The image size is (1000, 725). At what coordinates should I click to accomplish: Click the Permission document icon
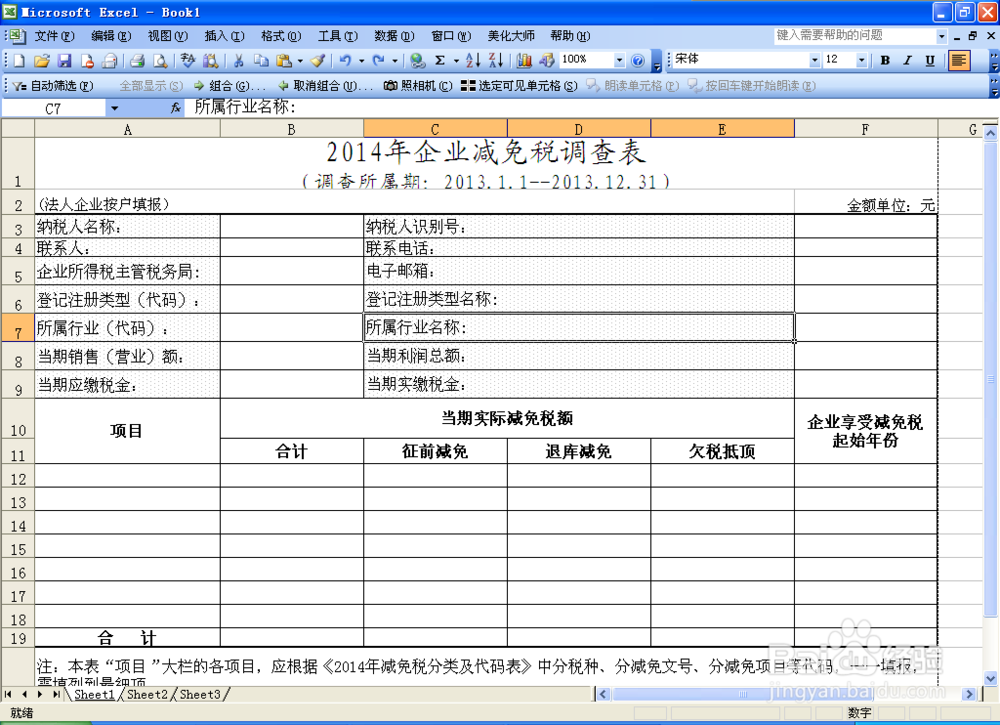click(x=87, y=61)
